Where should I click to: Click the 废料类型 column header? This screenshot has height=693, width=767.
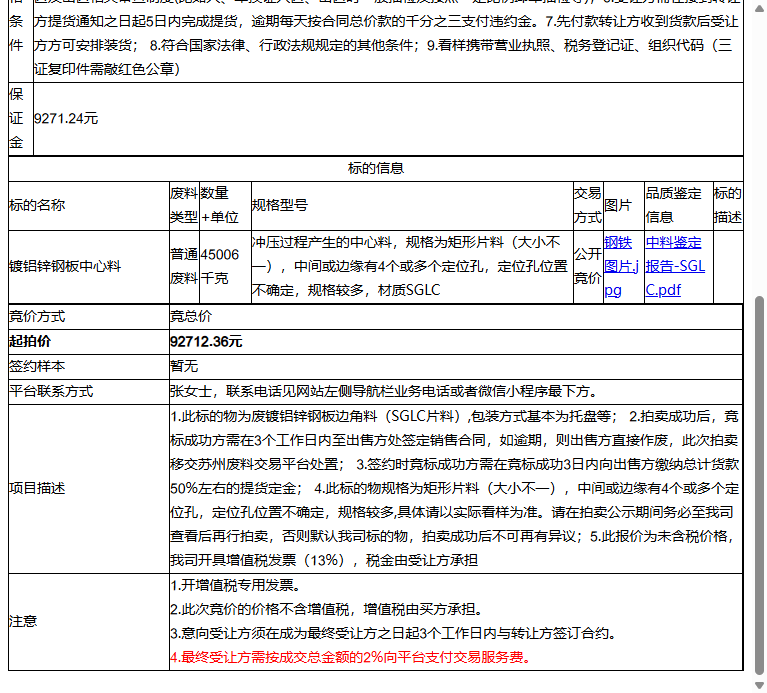[184, 205]
